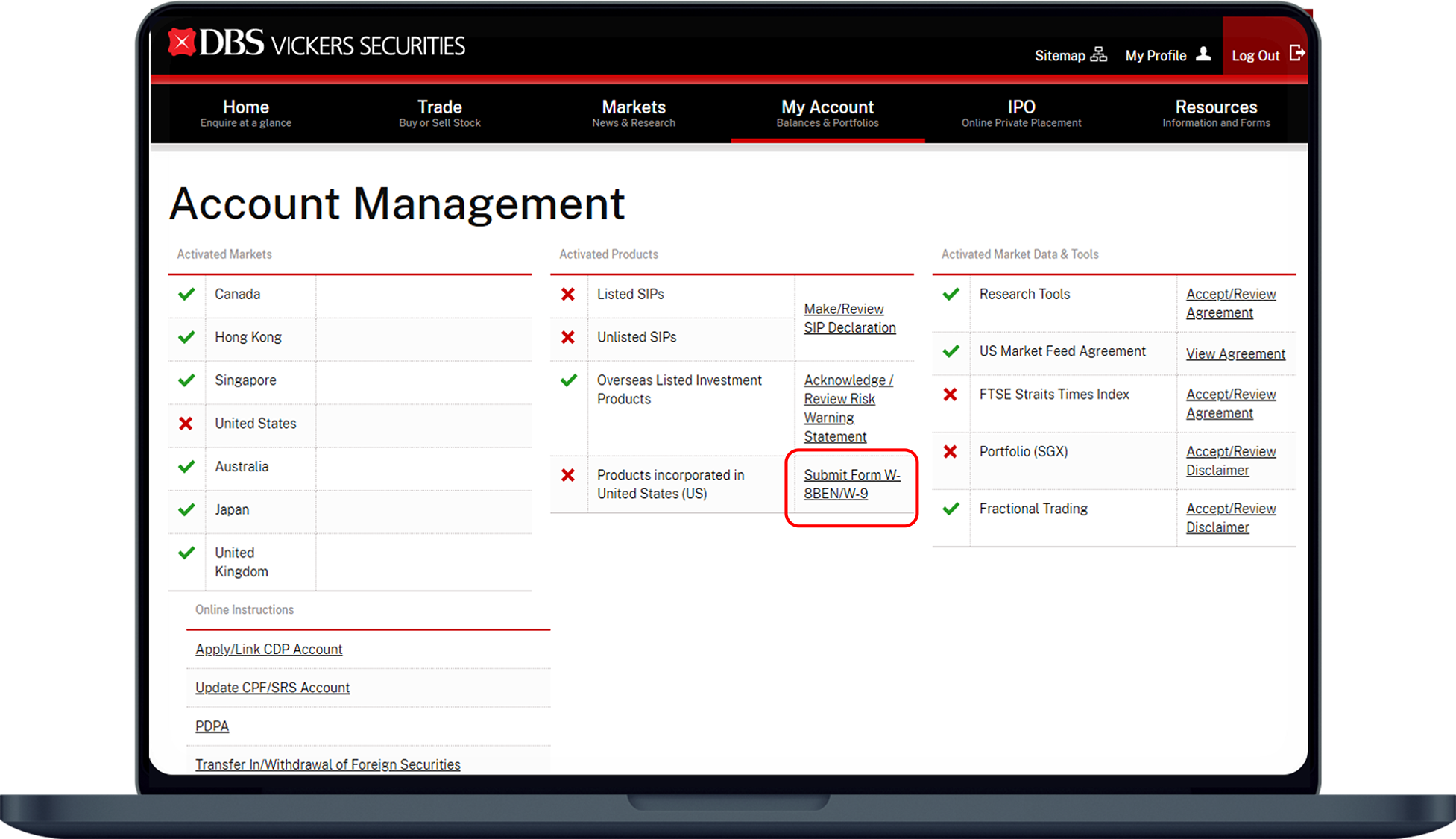This screenshot has width=1456, height=839.
Task: Click the Singapore market name
Action: pos(245,380)
